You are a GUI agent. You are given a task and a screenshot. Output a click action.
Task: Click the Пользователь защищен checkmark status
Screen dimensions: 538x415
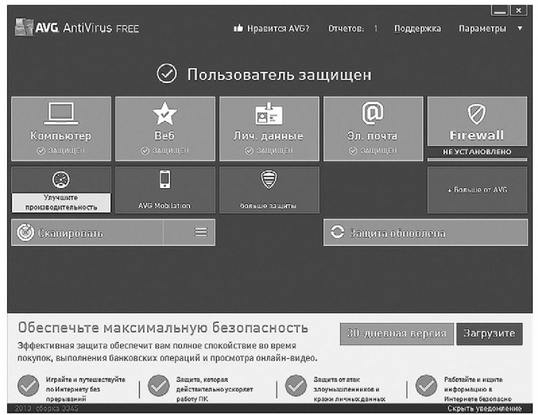click(167, 74)
